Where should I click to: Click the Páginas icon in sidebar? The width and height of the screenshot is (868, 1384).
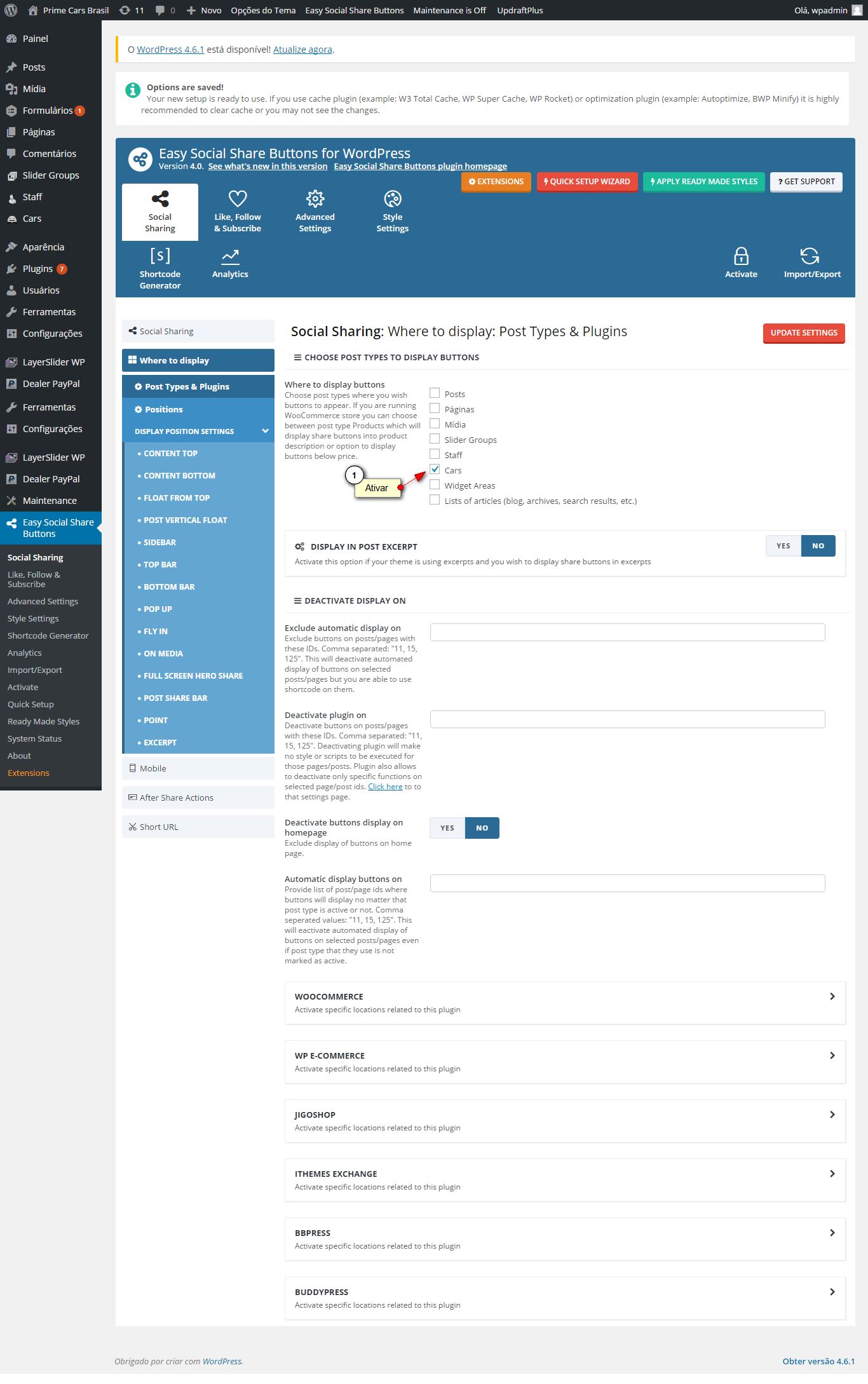click(x=11, y=132)
